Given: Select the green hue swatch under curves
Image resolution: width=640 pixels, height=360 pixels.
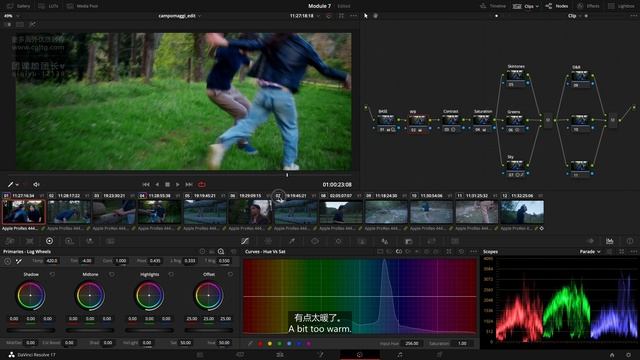Looking at the screenshot, I should tap(280, 344).
